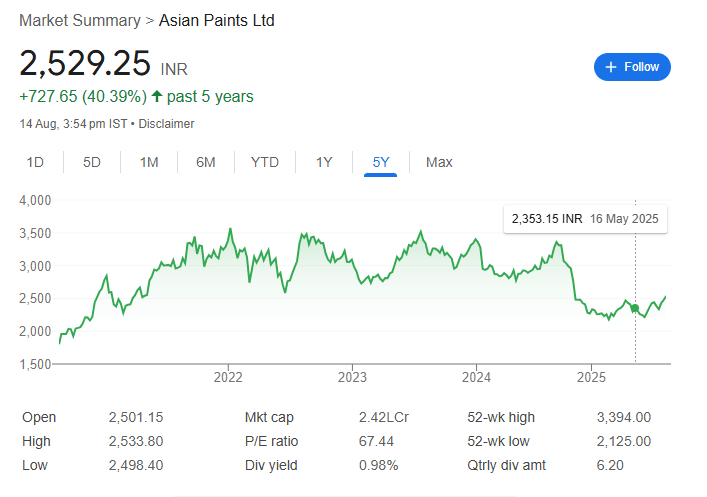This screenshot has width=707, height=497.
Task: Click the Div yield label
Action: tap(271, 465)
